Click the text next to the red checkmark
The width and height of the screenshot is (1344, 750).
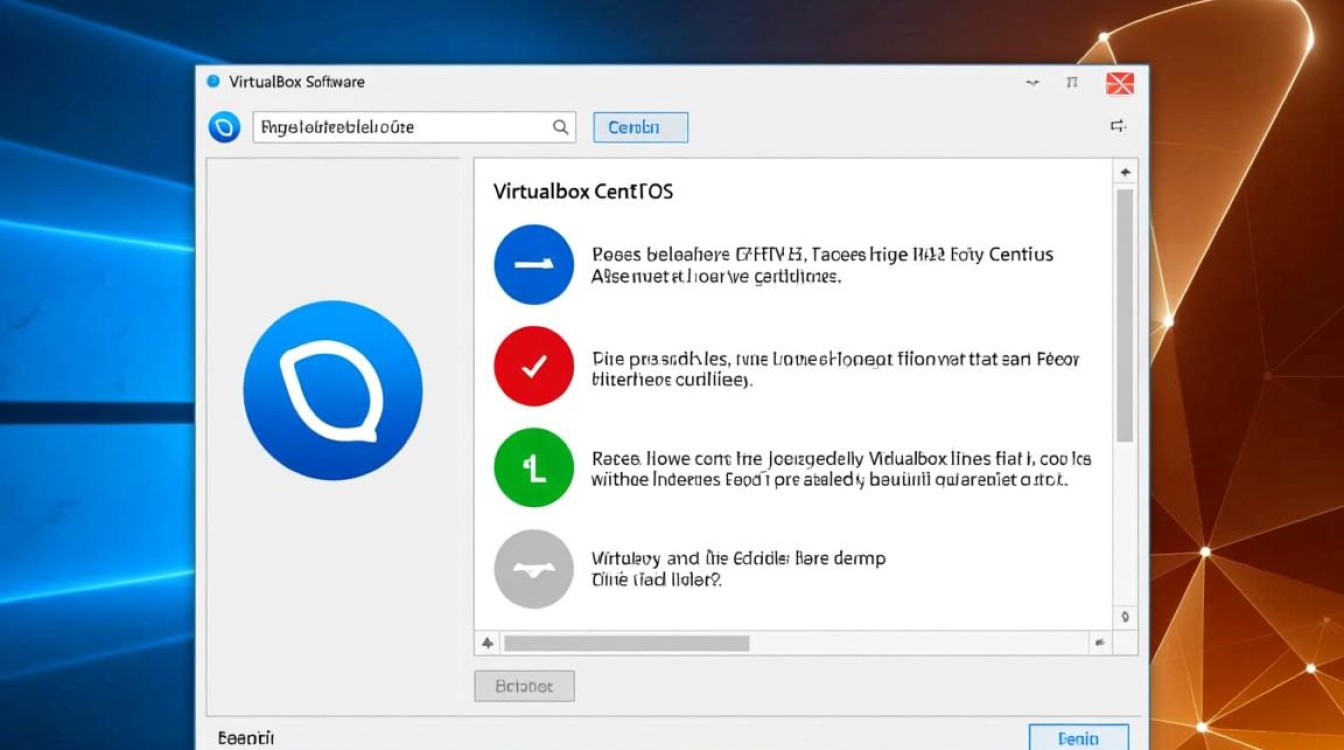tap(835, 368)
